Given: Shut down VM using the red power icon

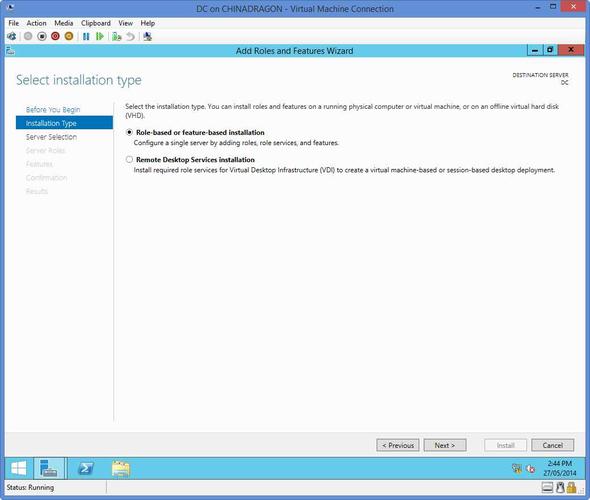Looking at the screenshot, I should [x=55, y=36].
